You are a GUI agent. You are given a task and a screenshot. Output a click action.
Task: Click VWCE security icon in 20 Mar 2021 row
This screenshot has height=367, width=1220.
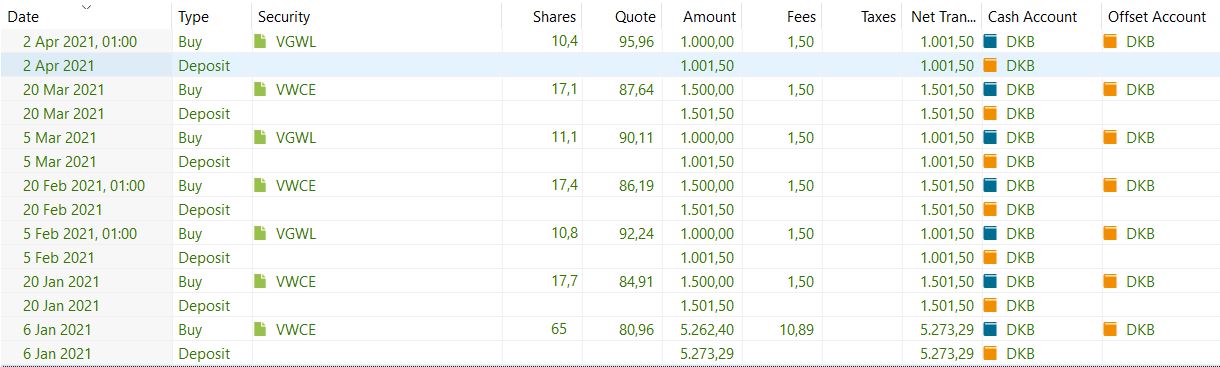point(261,89)
